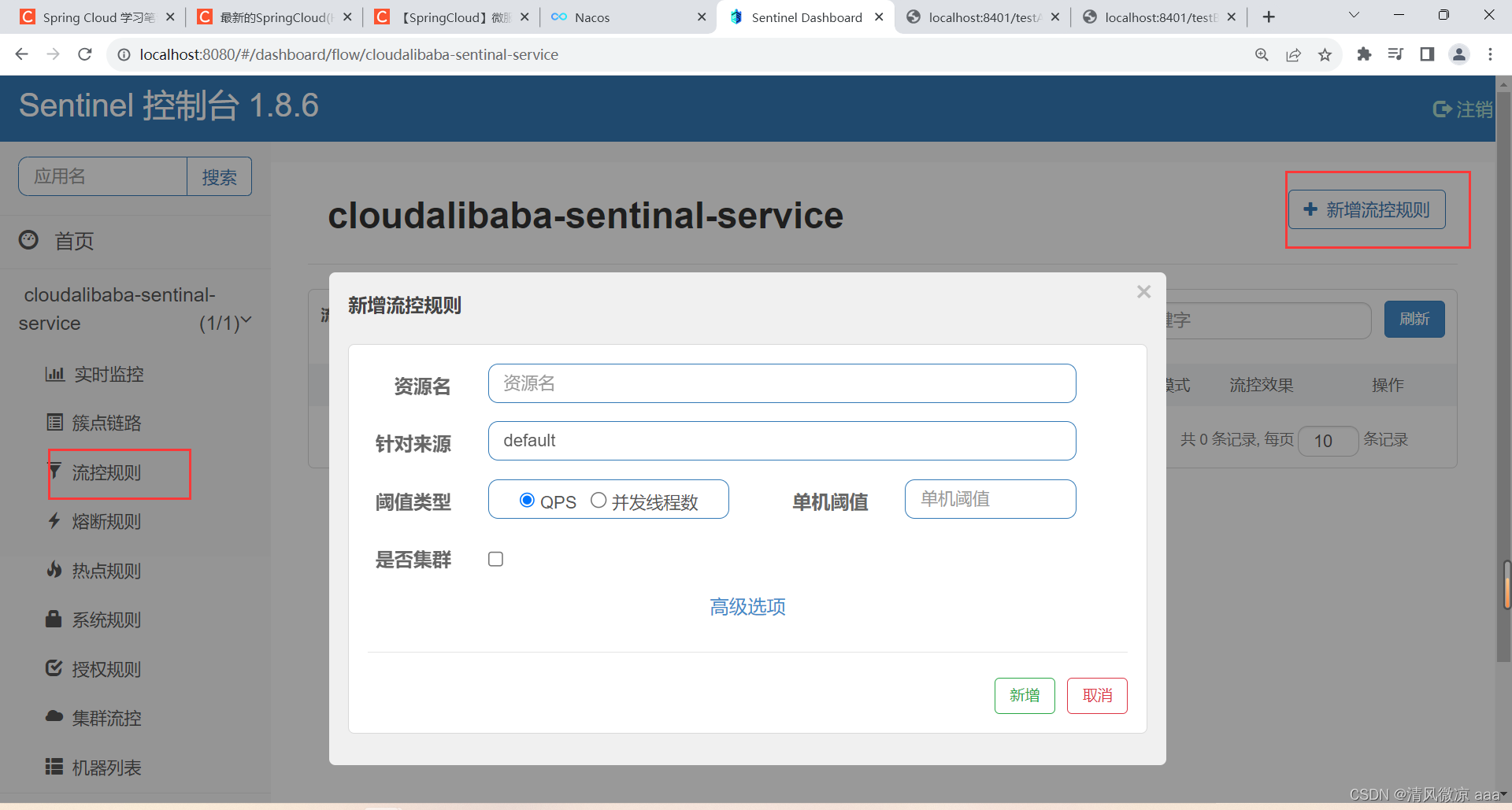The height and width of the screenshot is (810, 1512).
Task: Click the 注销 logout icon
Action: click(1442, 109)
